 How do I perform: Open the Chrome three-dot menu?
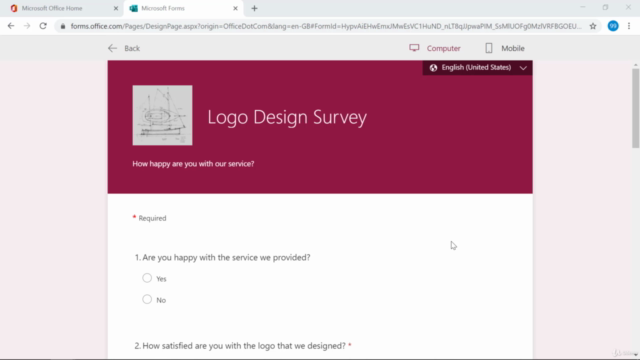[x=629, y=26]
